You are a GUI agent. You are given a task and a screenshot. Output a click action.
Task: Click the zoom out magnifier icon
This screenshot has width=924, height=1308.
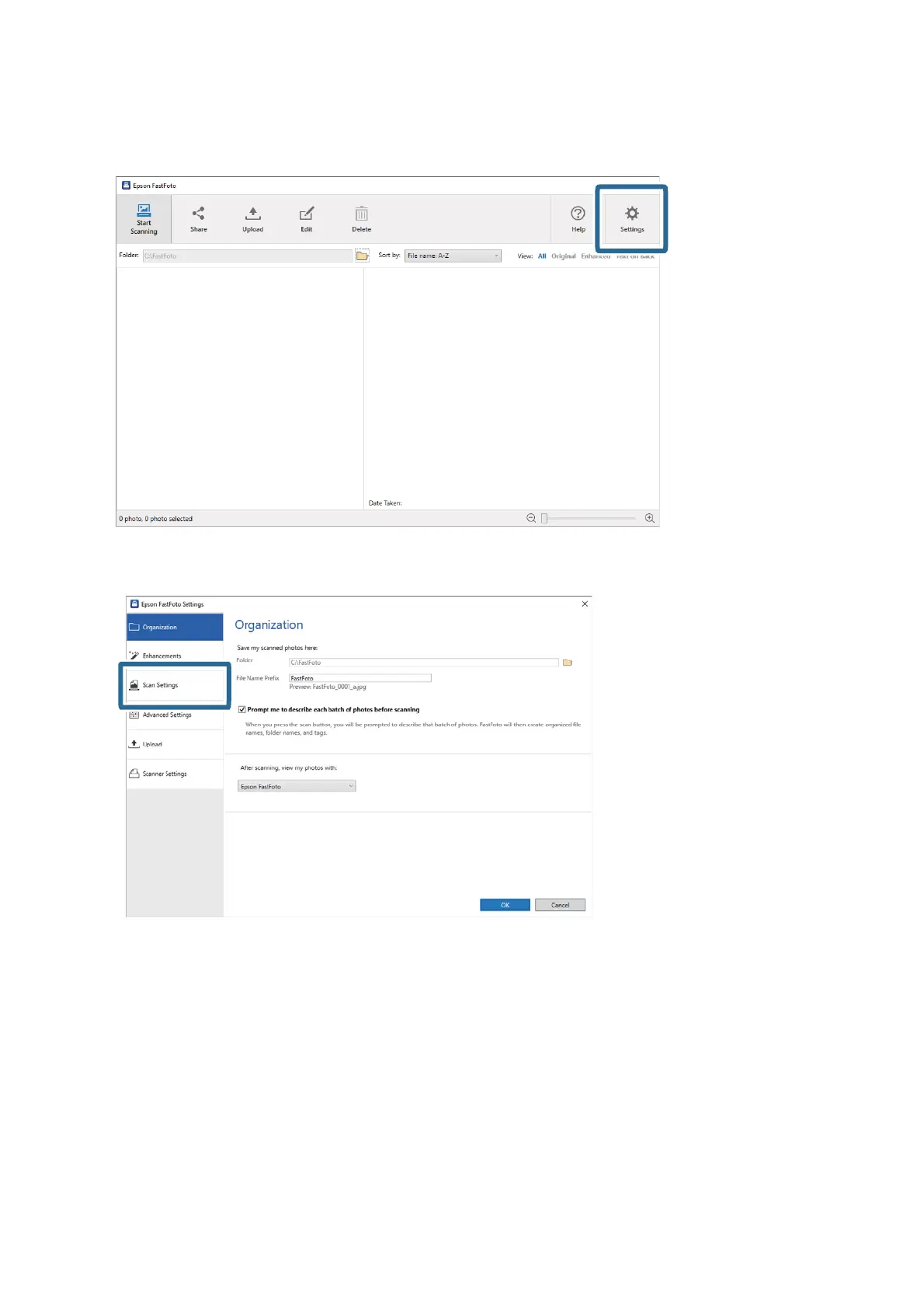click(x=531, y=518)
